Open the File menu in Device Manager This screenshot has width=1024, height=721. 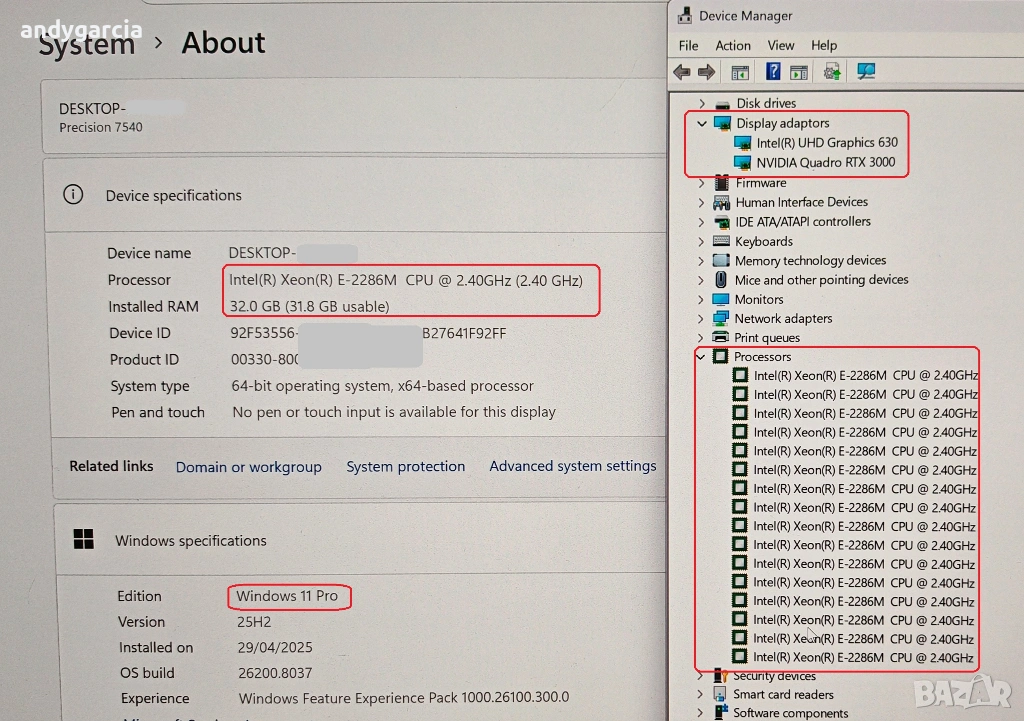tap(688, 46)
